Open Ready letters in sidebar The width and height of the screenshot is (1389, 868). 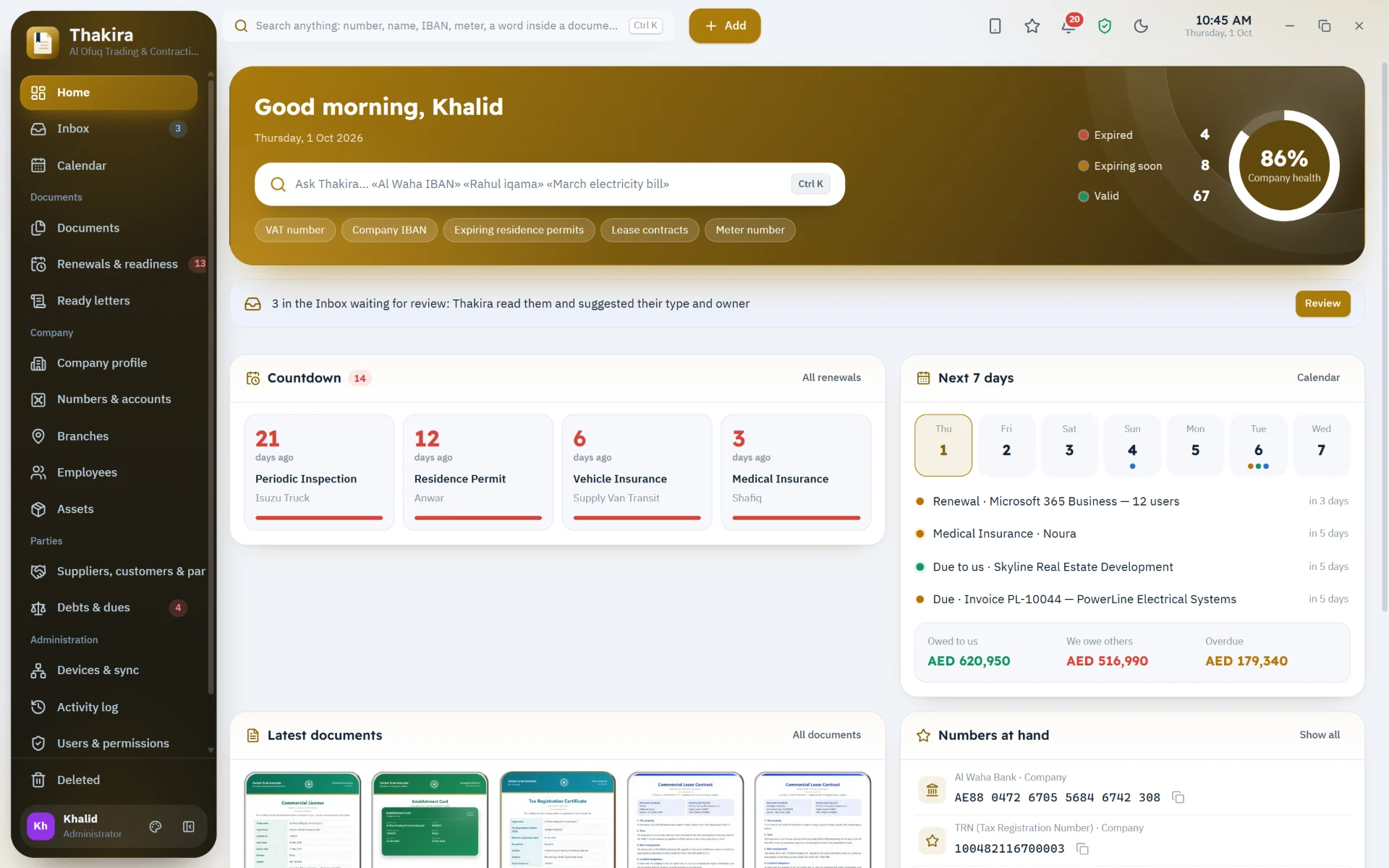click(109, 301)
